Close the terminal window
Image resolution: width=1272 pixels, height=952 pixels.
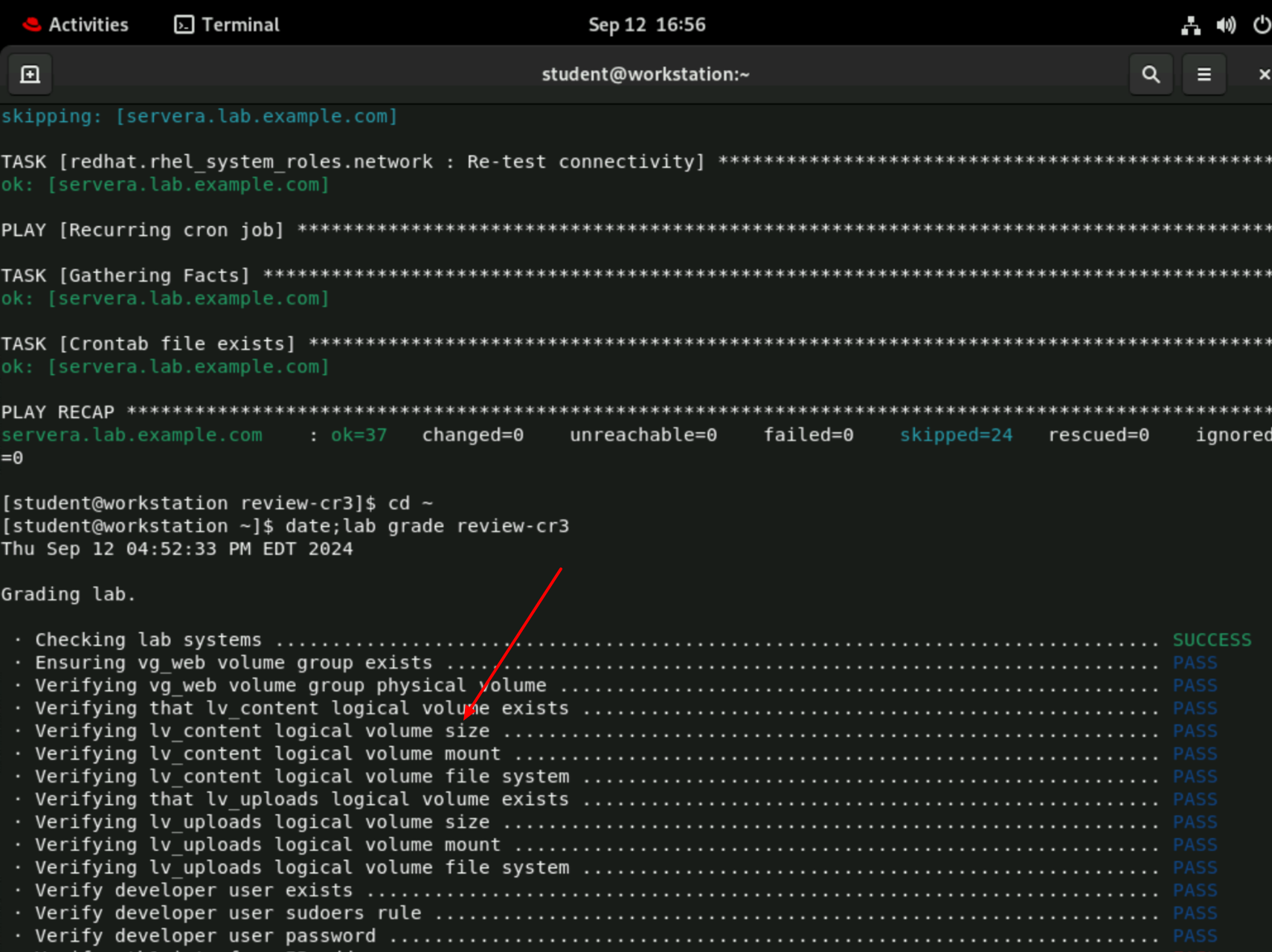(1265, 74)
